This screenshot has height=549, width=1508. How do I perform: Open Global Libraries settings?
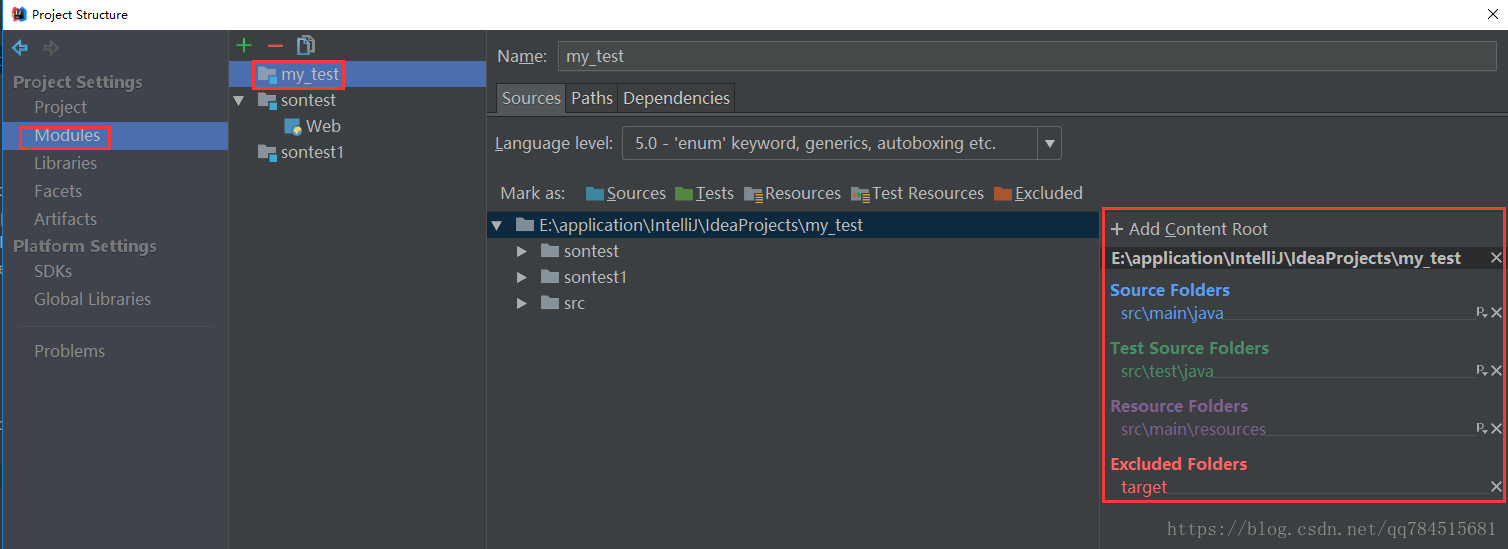point(92,299)
